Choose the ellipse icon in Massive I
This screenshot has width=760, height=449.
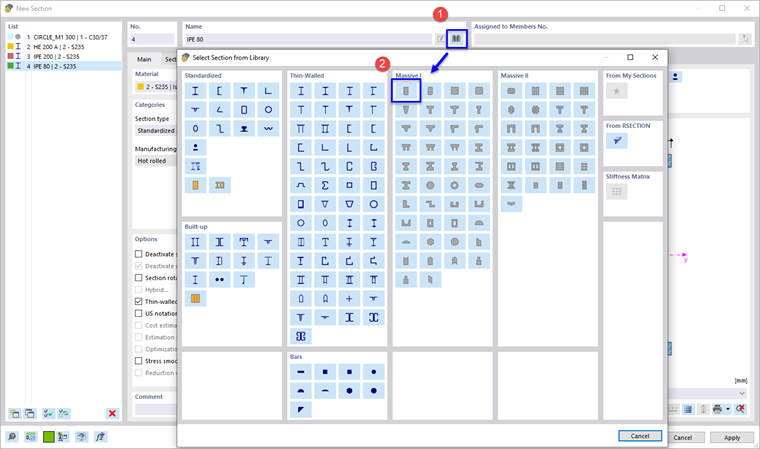(x=479, y=185)
